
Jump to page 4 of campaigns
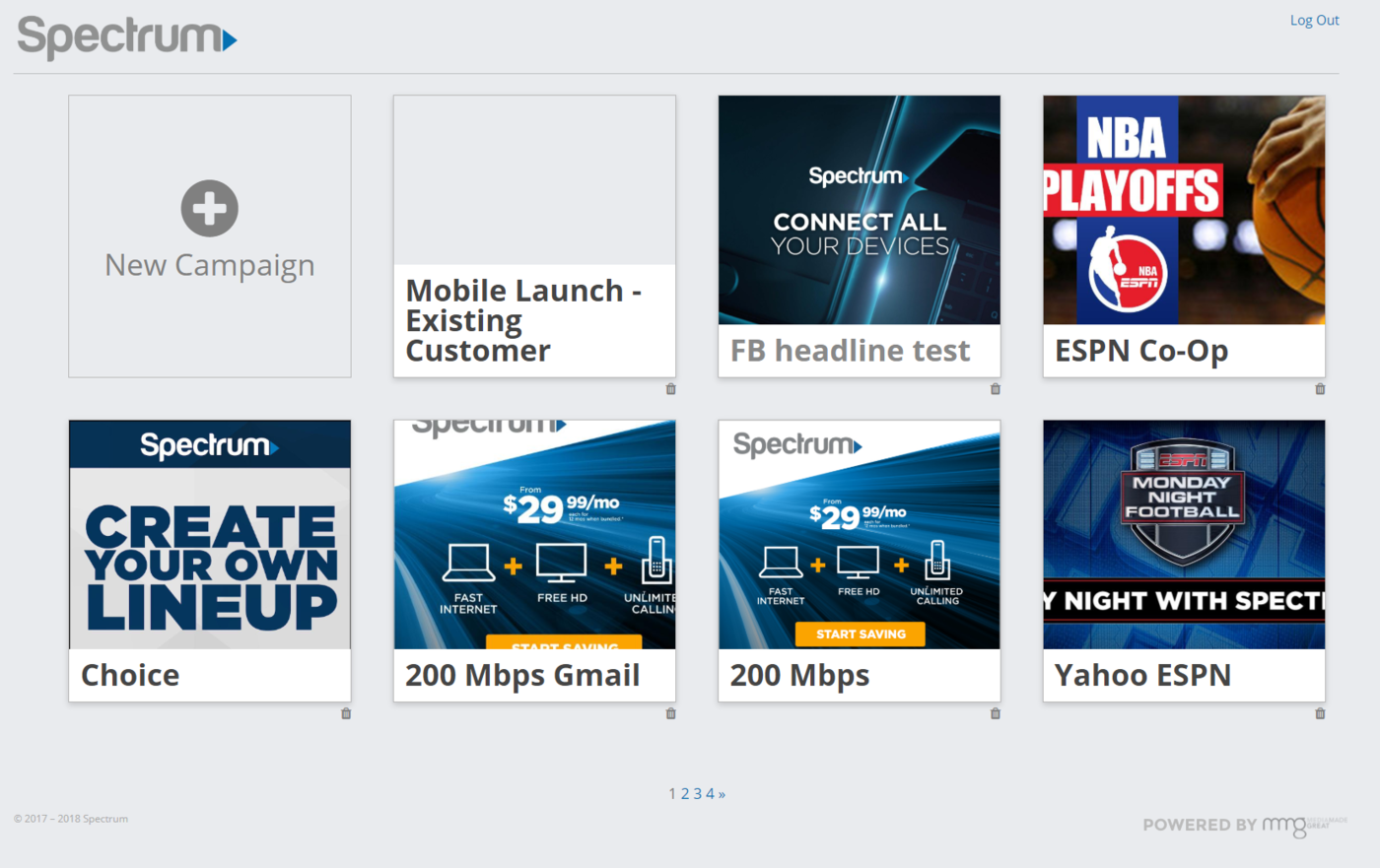point(710,793)
